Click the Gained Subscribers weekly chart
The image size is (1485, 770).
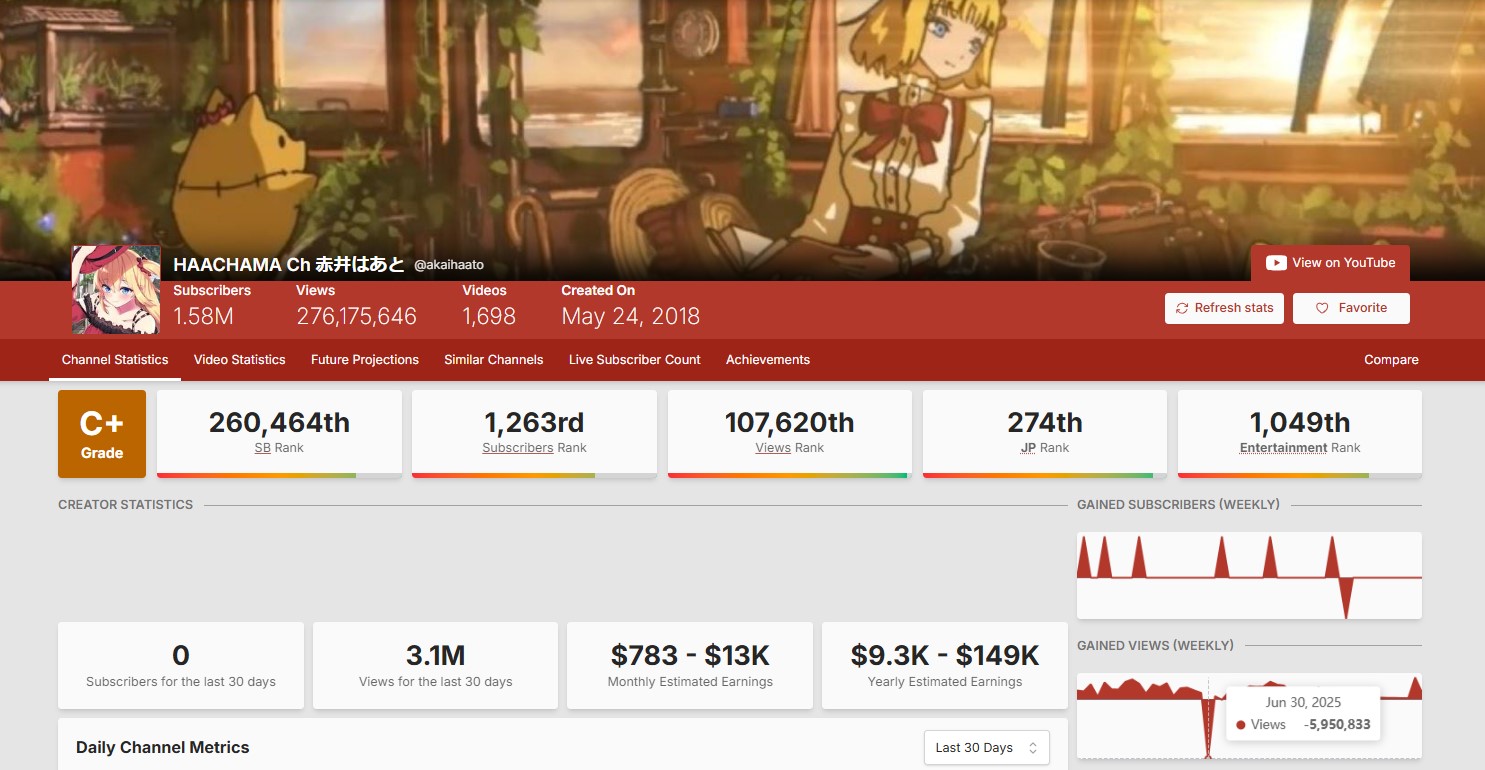(x=1249, y=575)
